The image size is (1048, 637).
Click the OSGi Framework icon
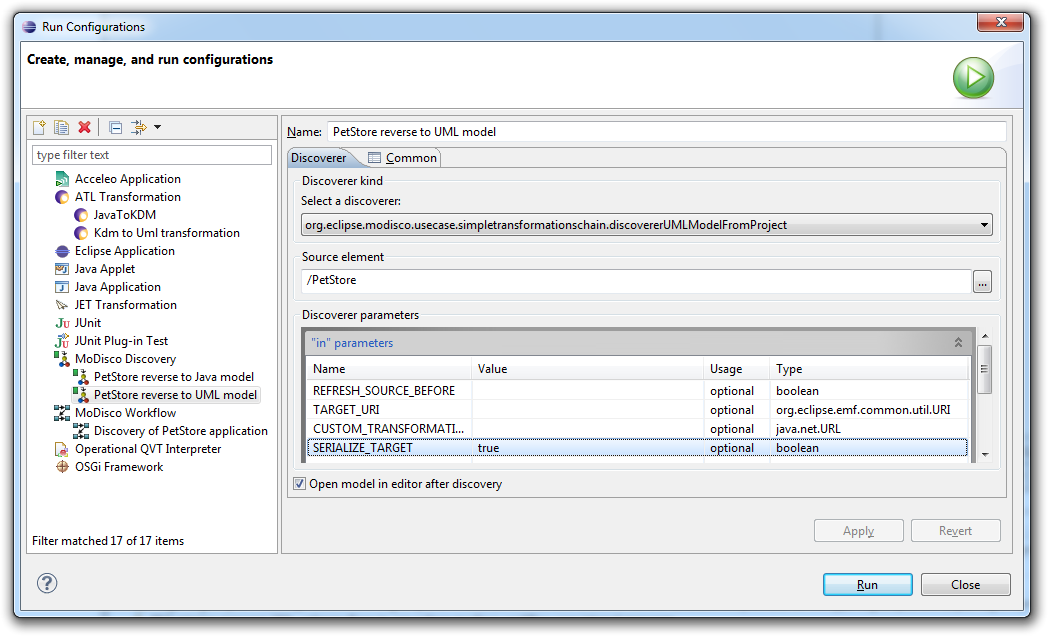pyautogui.click(x=62, y=467)
